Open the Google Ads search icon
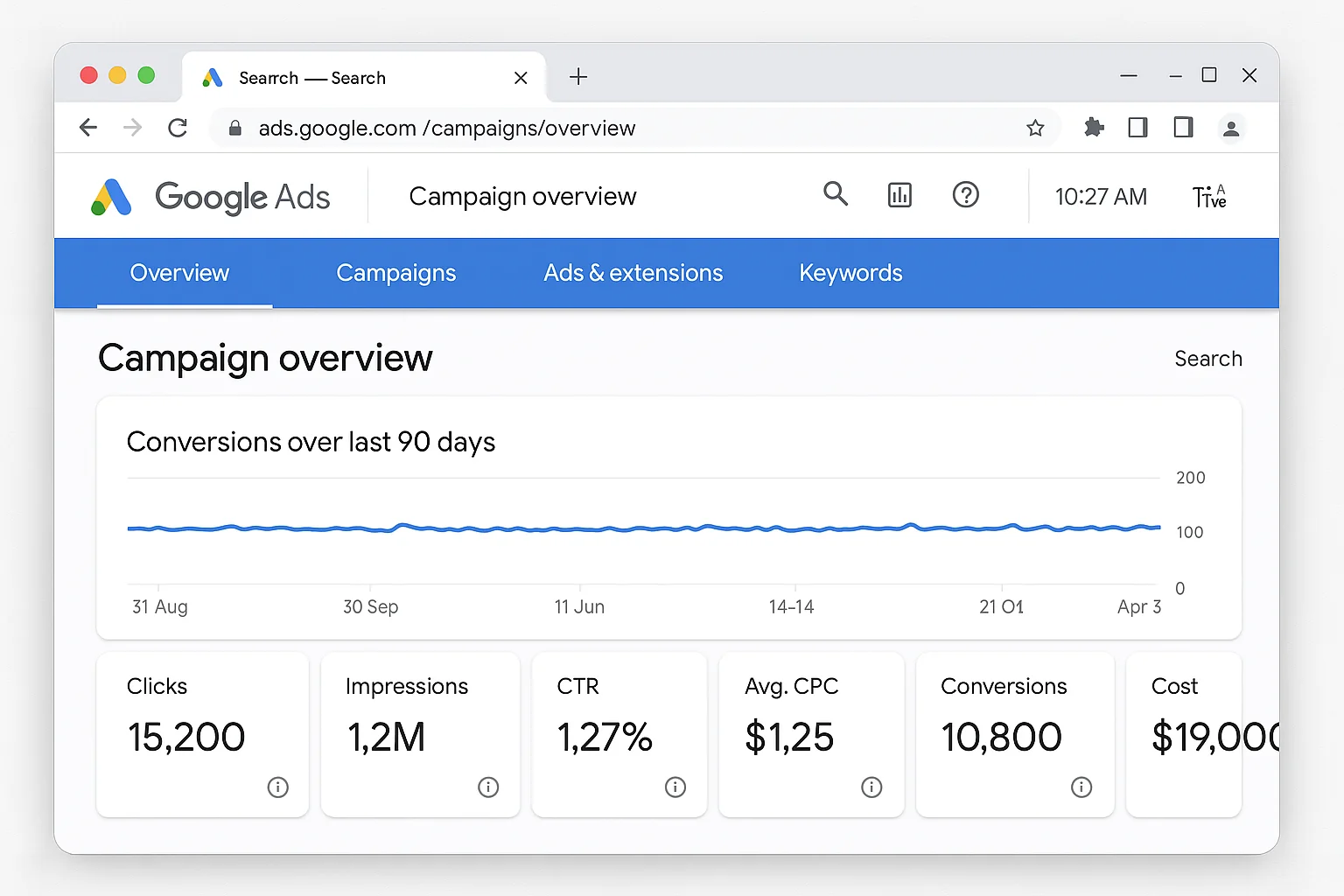 tap(836, 194)
